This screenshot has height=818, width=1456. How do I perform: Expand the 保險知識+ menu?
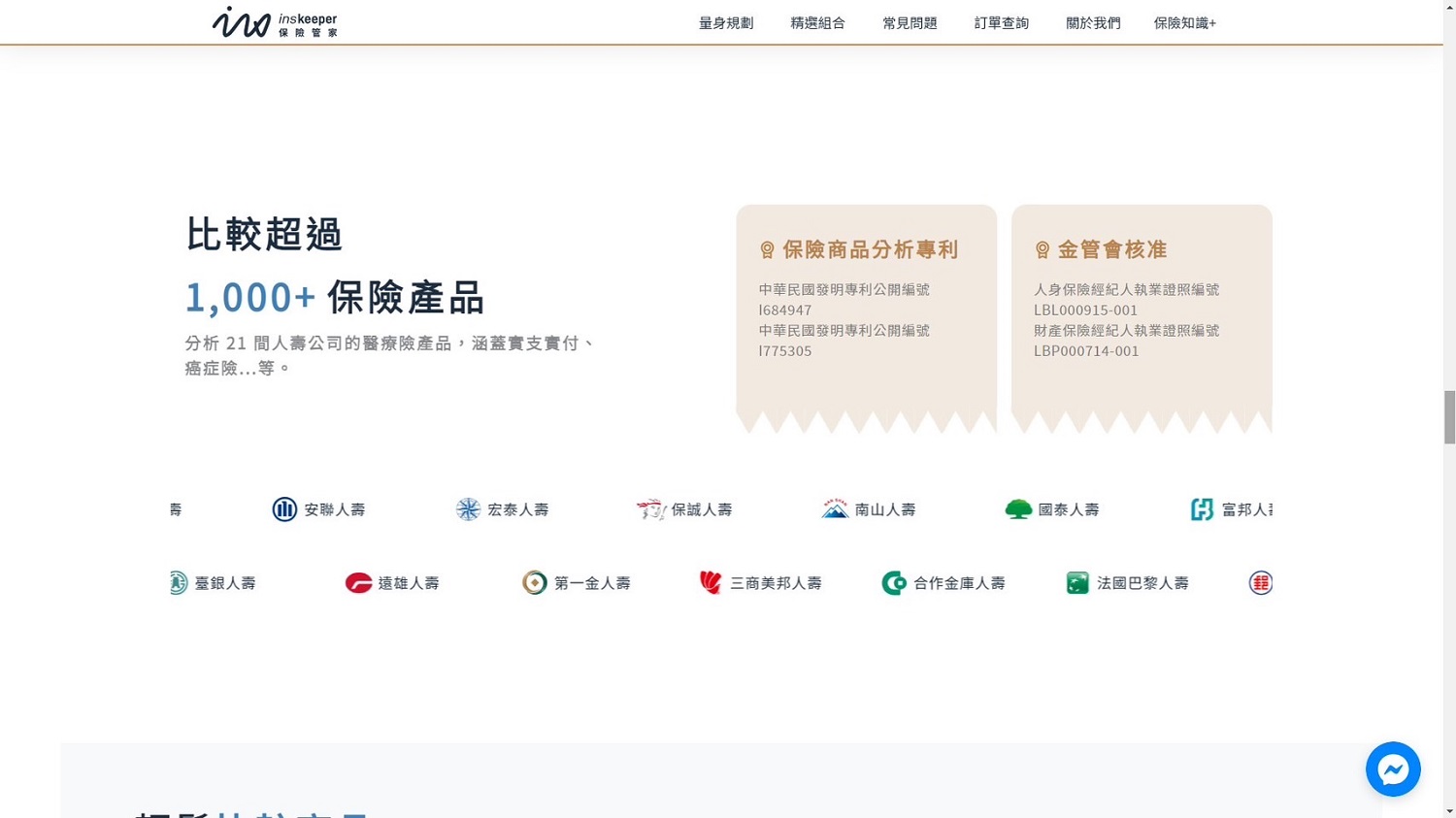click(1184, 23)
